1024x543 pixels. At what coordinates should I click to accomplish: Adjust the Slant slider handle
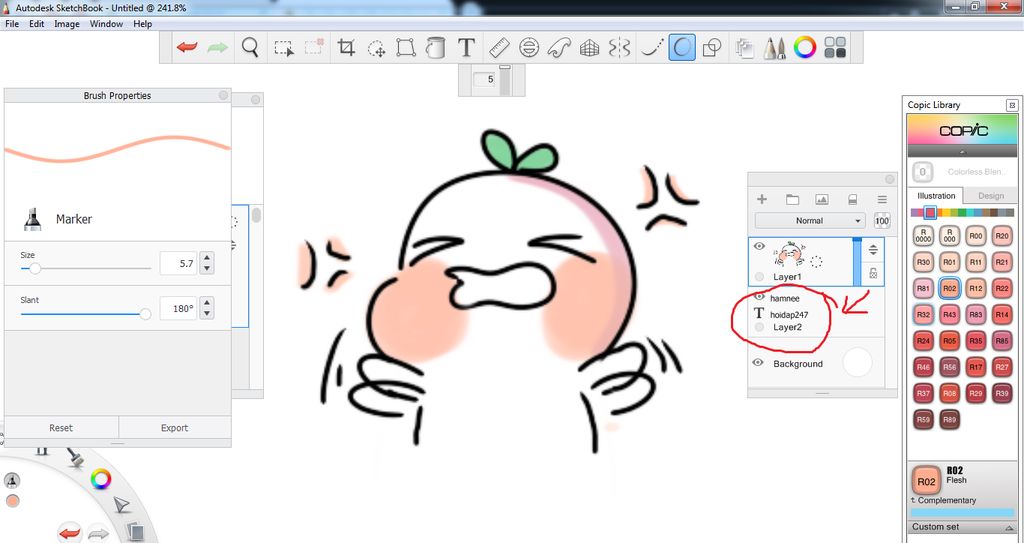tap(145, 314)
